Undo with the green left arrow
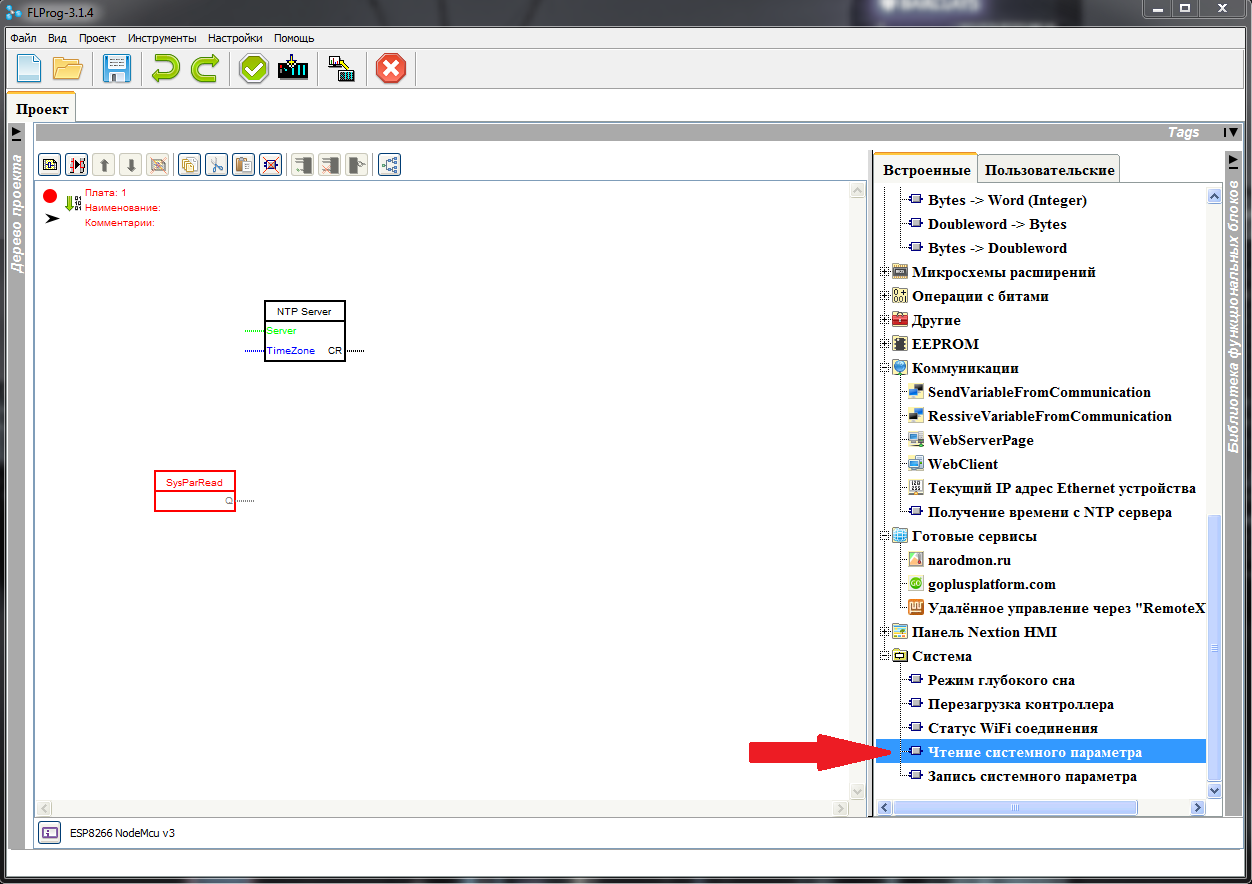Image resolution: width=1252 pixels, height=884 pixels. [165, 69]
